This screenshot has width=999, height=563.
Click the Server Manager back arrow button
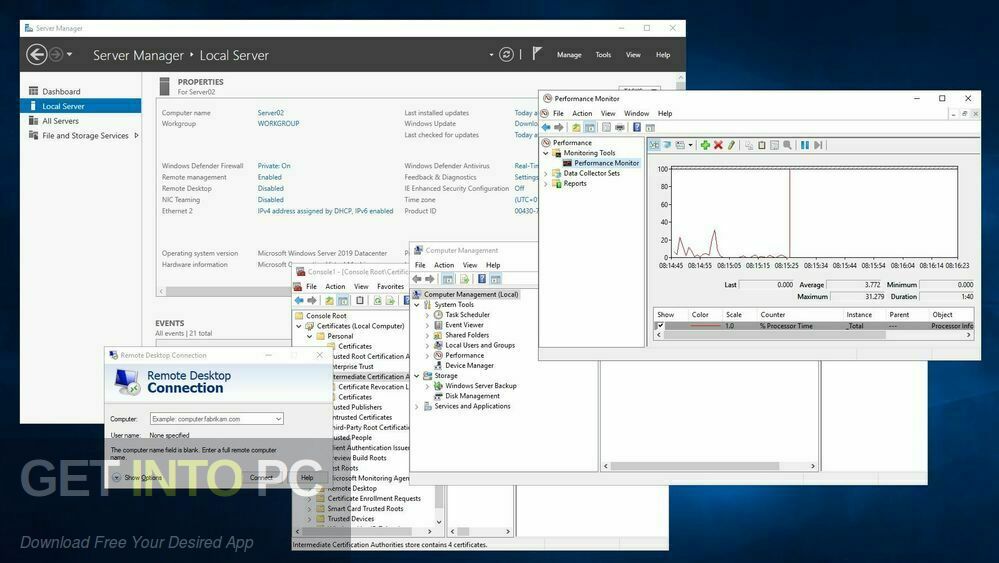36,55
